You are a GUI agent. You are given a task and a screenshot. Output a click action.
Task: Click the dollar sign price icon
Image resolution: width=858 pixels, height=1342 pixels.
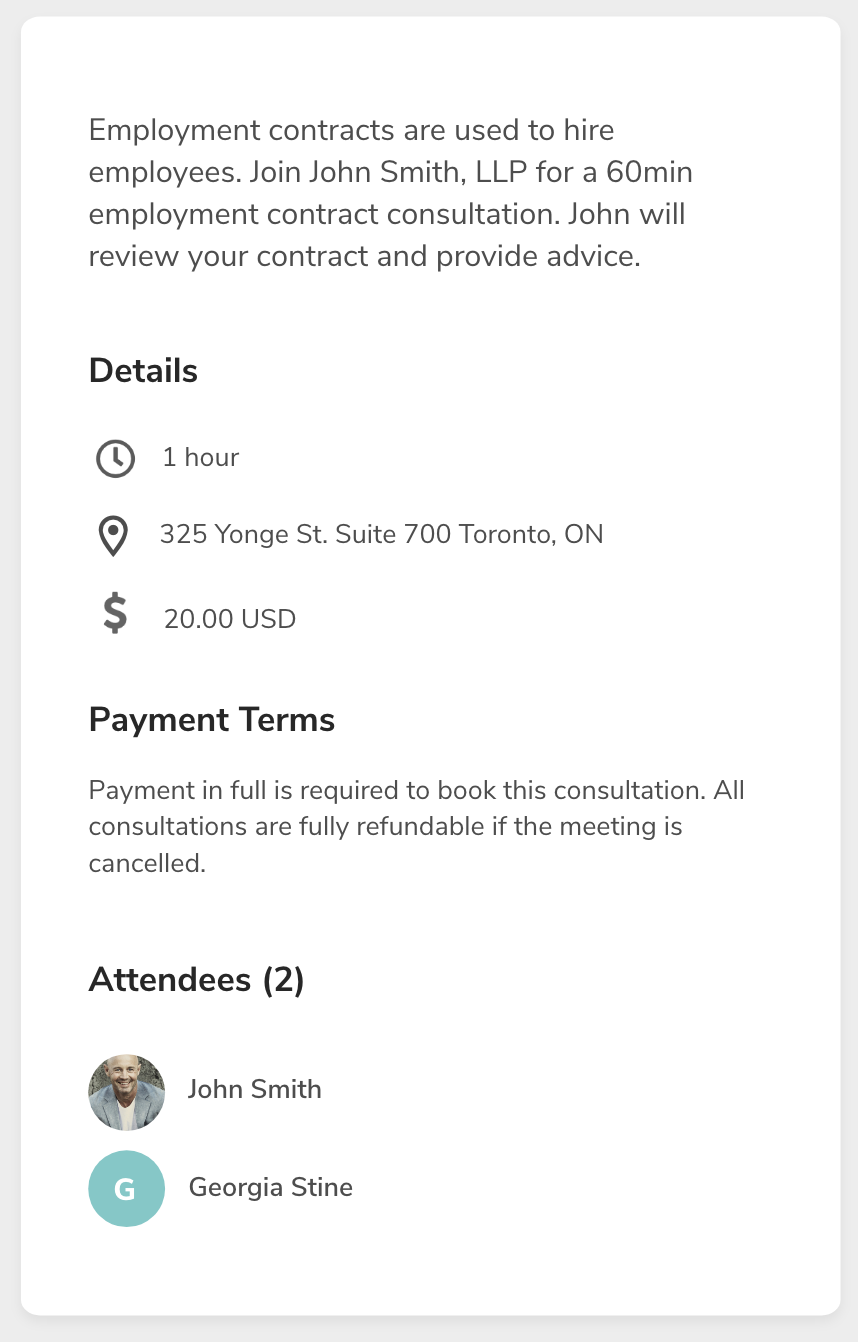(x=115, y=613)
